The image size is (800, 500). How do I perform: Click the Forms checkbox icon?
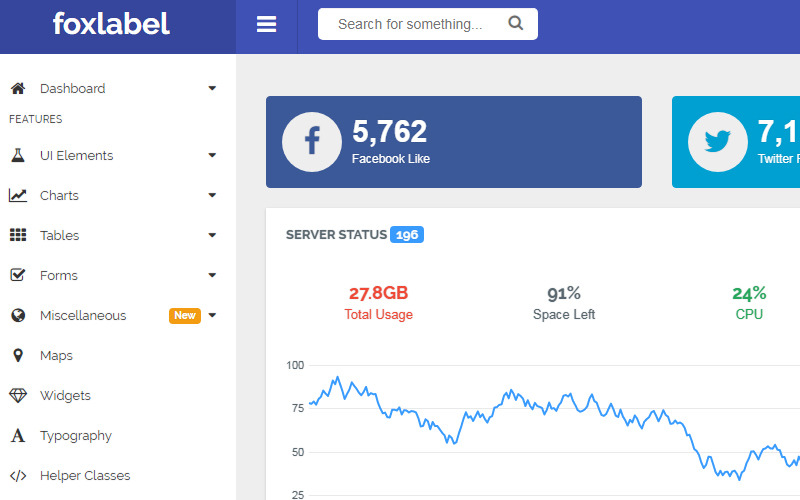18,275
